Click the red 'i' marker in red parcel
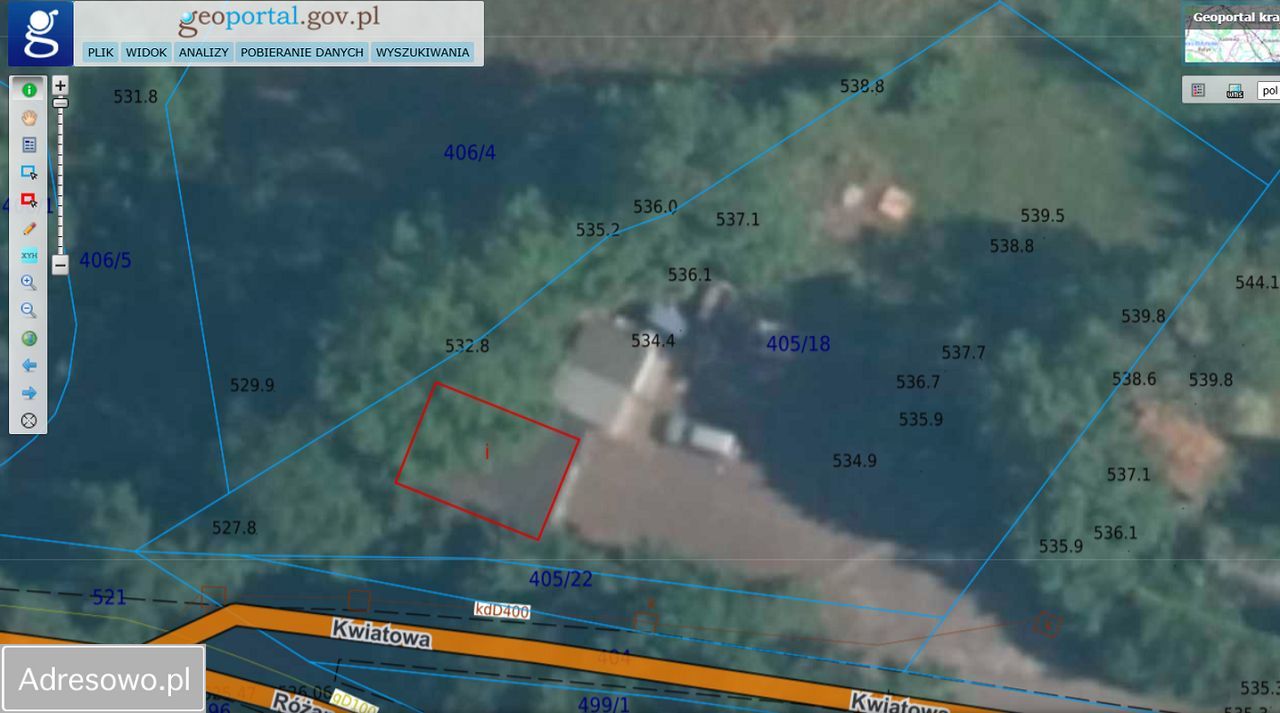This screenshot has height=713, width=1280. coord(487,452)
